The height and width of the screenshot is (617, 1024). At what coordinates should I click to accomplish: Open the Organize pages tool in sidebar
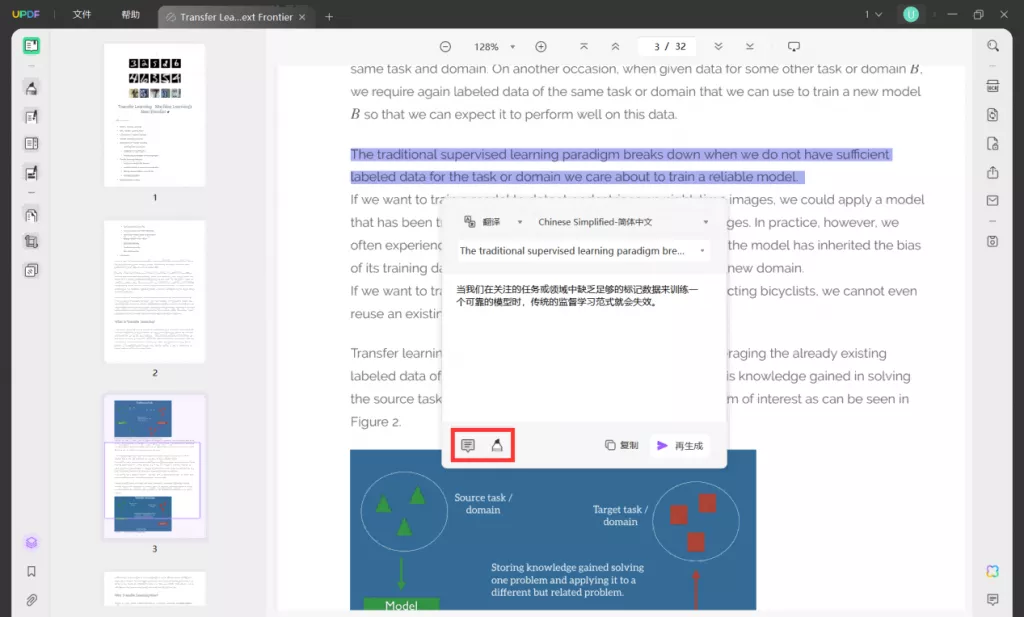pos(31,144)
